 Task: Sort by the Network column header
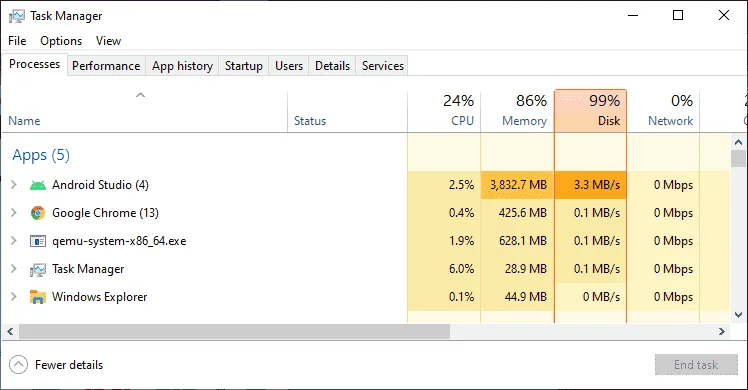click(x=664, y=112)
